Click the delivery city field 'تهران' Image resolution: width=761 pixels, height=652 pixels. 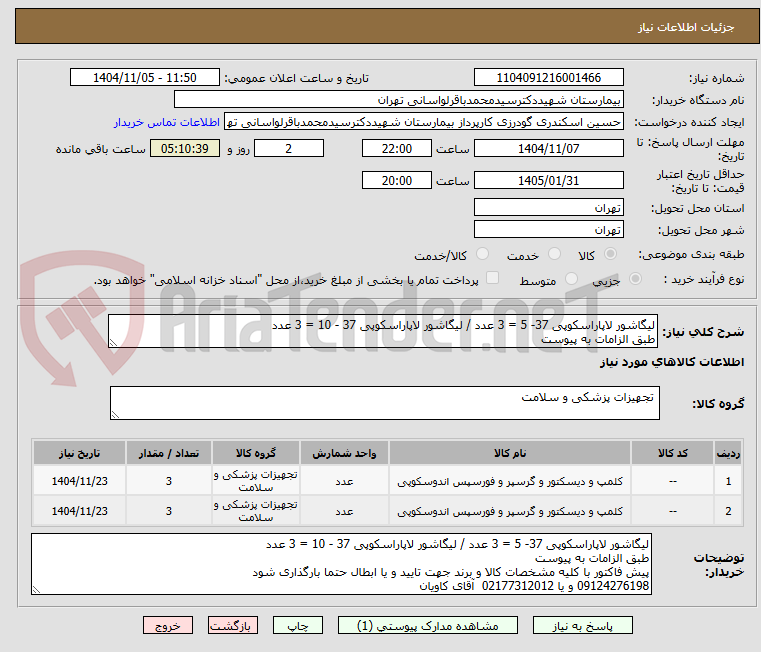[548, 230]
